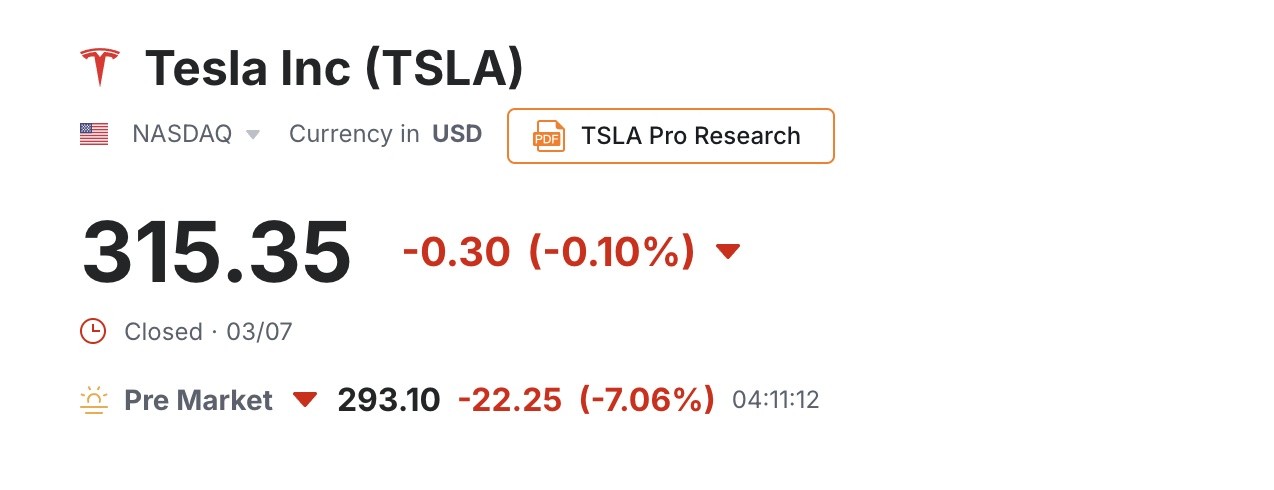The height and width of the screenshot is (490, 1274).
Task: Click the 315.35 closing price
Action: 216,252
